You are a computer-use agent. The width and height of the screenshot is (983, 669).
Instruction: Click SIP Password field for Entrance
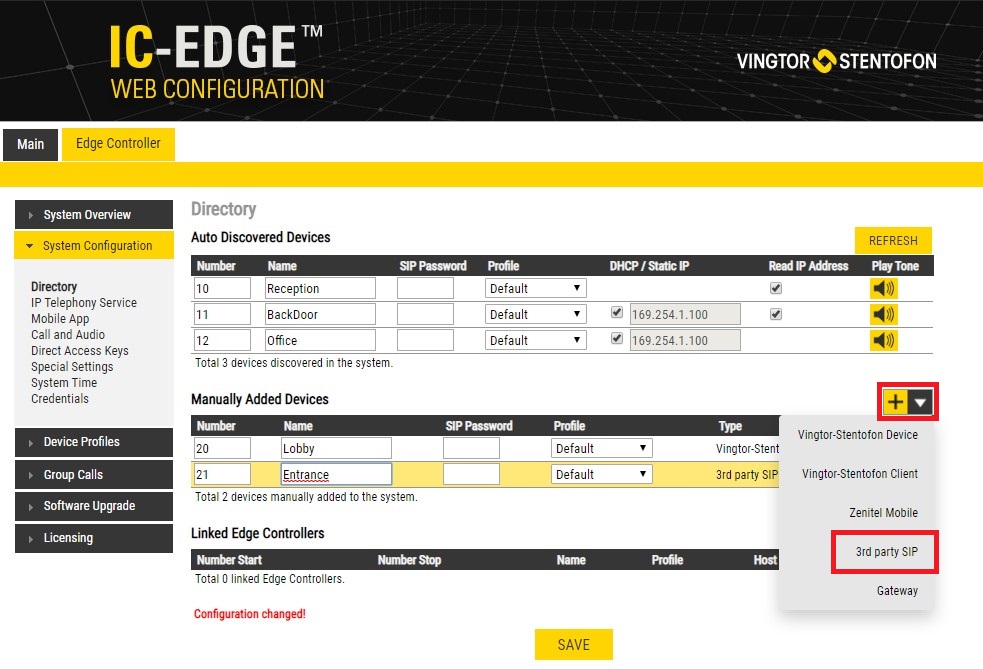pyautogui.click(x=471, y=475)
